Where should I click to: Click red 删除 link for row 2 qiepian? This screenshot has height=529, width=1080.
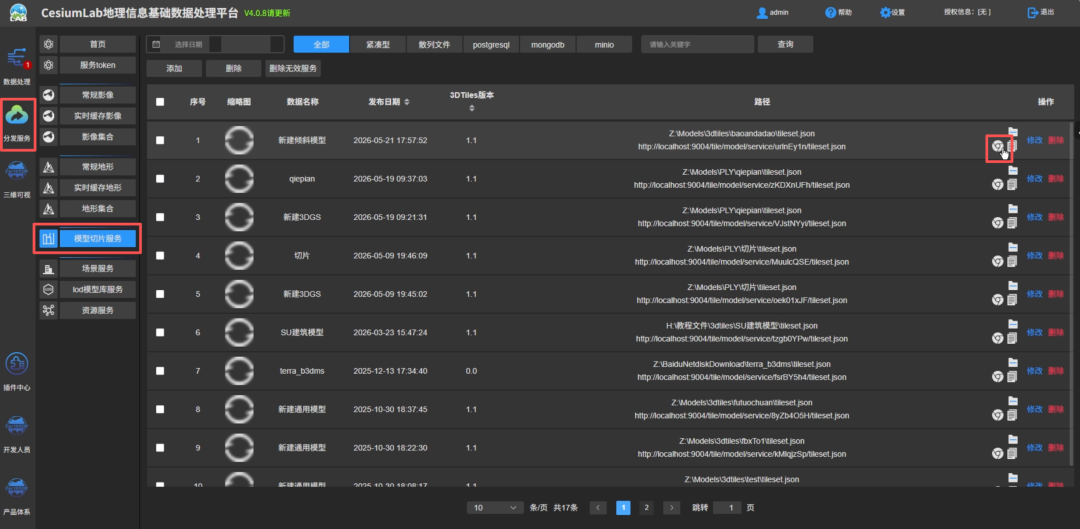coord(1055,178)
